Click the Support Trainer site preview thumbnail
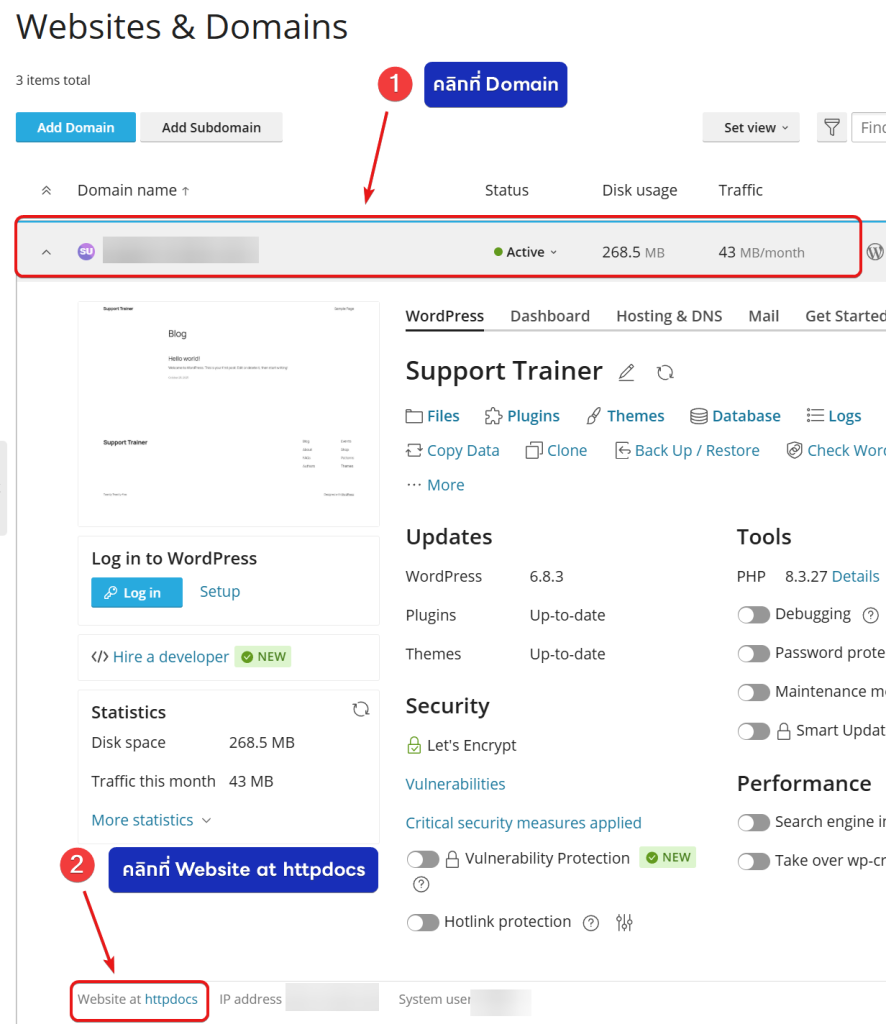 [x=228, y=413]
